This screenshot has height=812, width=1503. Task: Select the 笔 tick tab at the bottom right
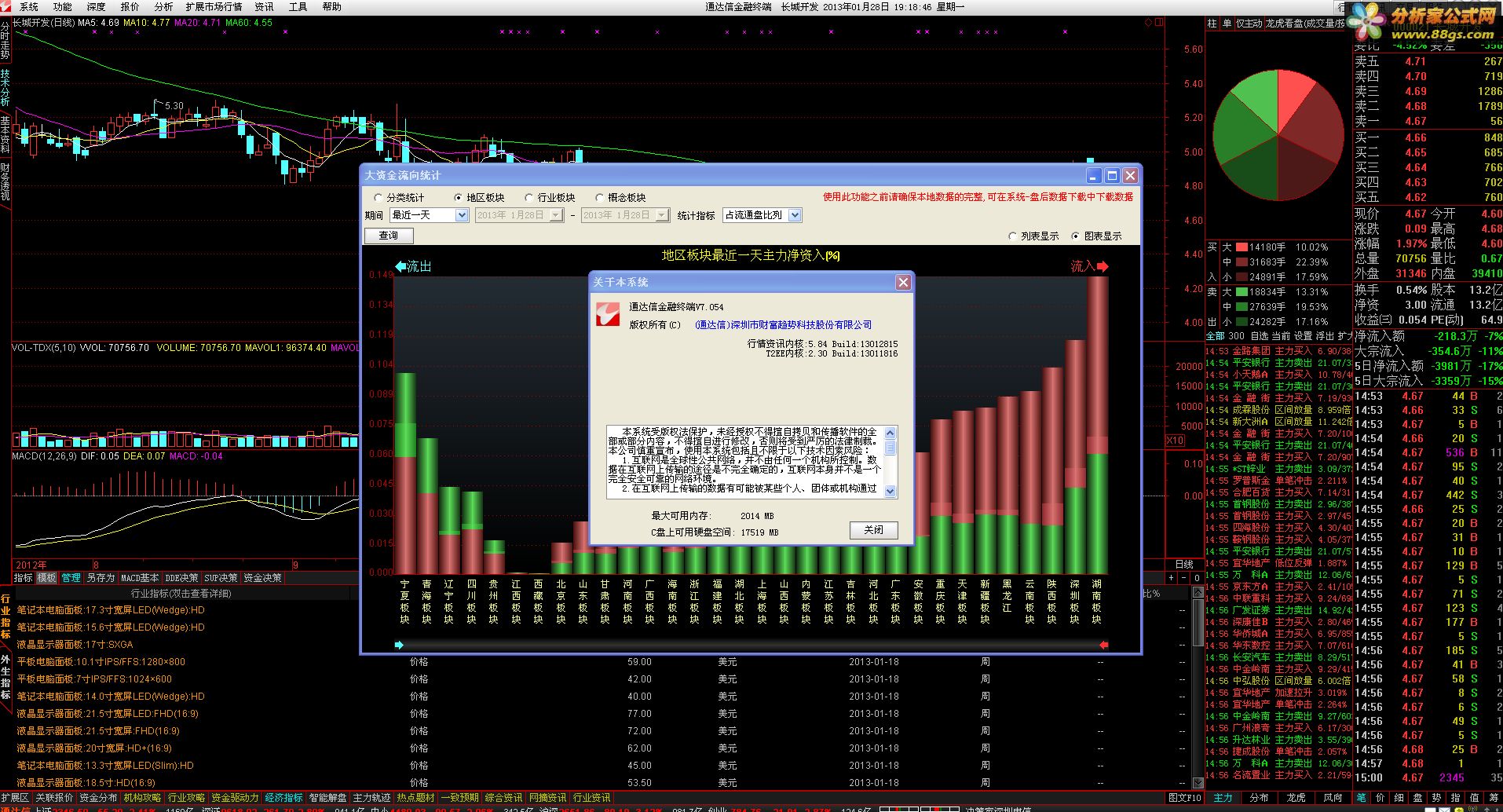pos(1361,798)
